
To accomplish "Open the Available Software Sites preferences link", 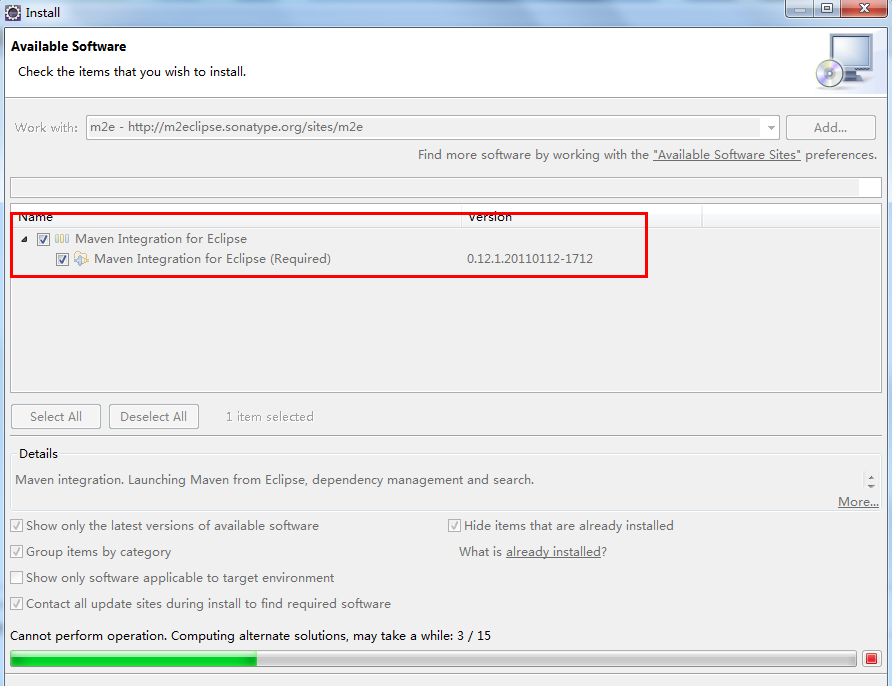I will click(726, 155).
